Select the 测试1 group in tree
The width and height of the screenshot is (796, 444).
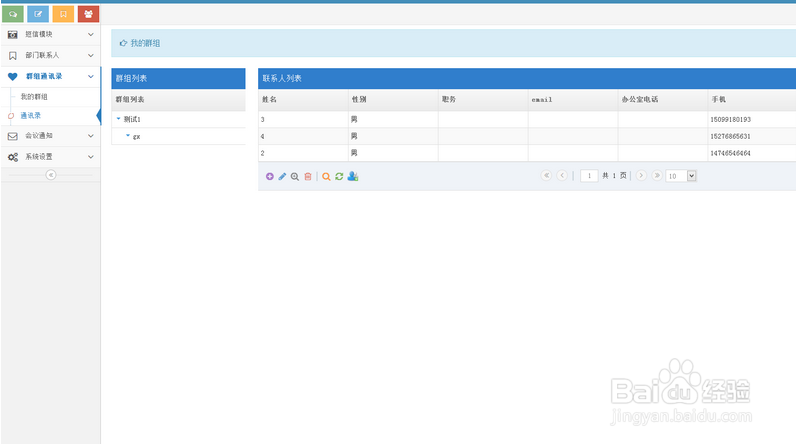coord(132,119)
